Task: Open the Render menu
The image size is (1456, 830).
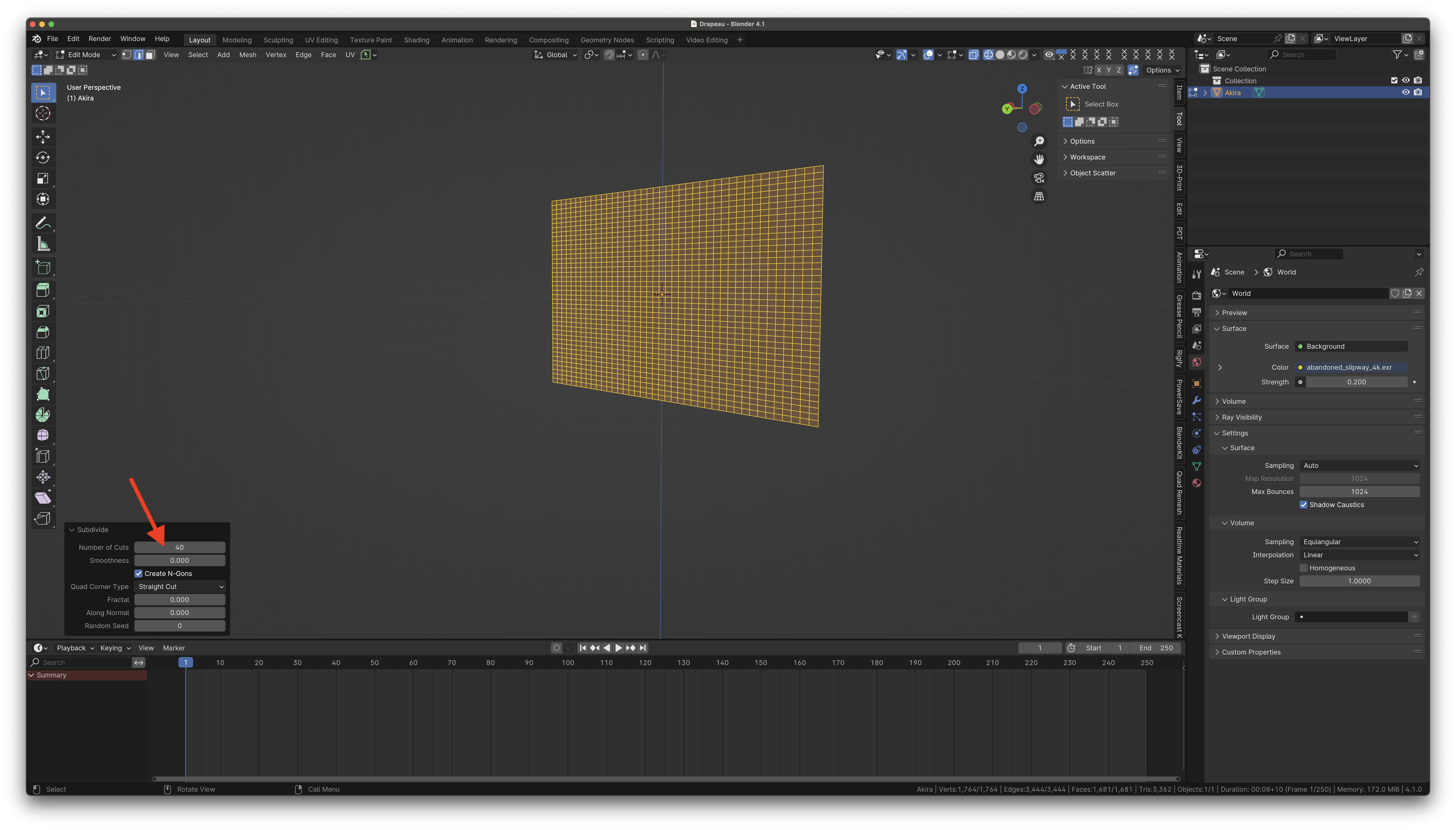Action: click(100, 39)
